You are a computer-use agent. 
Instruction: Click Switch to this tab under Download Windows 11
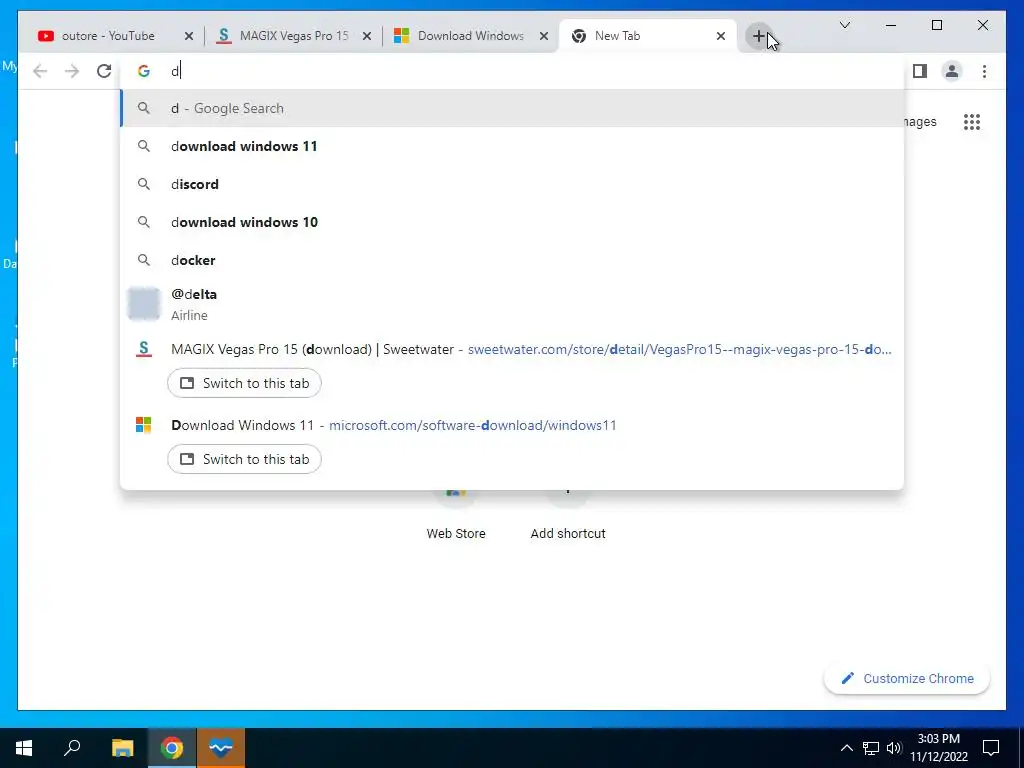[244, 459]
